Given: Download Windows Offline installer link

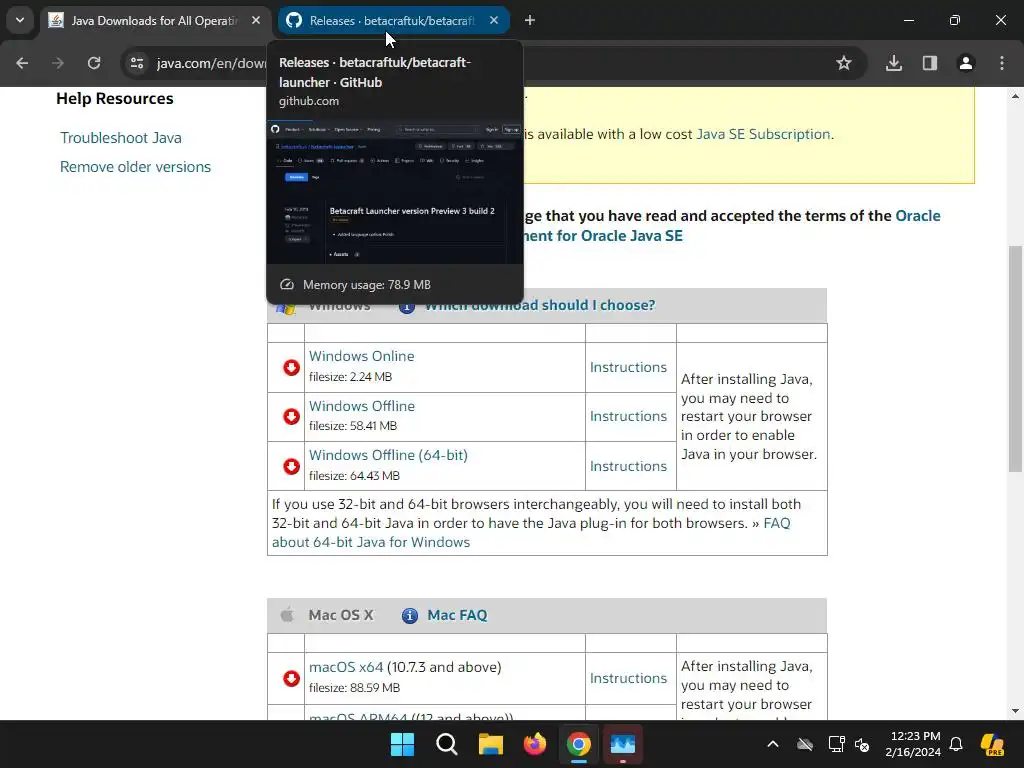Looking at the screenshot, I should pos(362,406).
